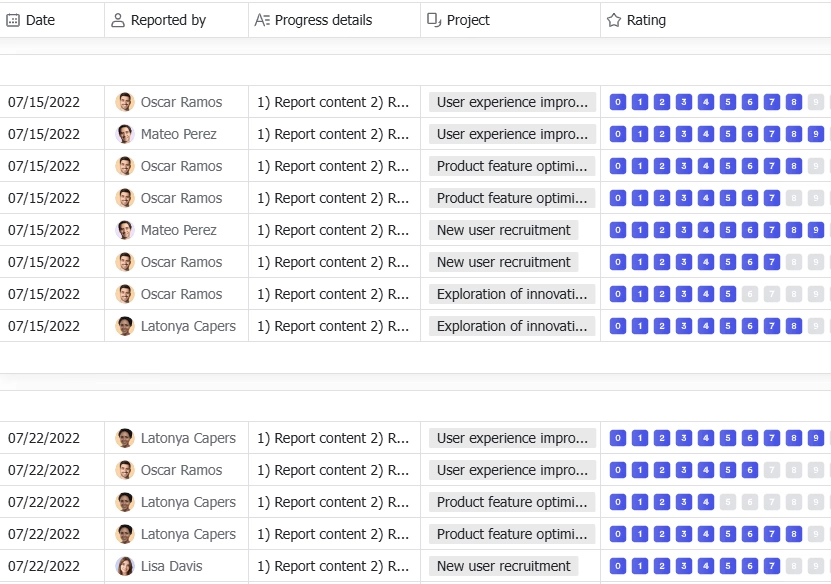This screenshot has width=831, height=584.
Task: Click rating 0 on Lisa Davis row
Action: click(617, 566)
